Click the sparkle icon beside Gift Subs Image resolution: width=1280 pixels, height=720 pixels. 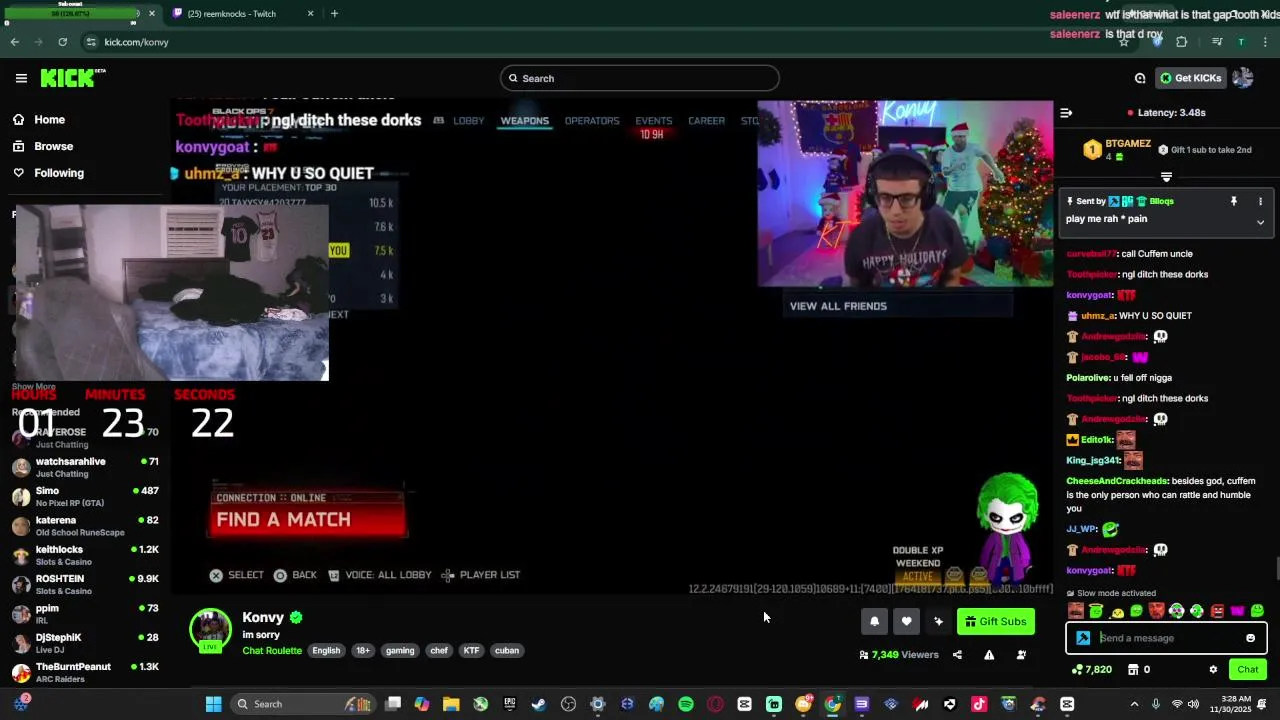pyautogui.click(x=938, y=621)
